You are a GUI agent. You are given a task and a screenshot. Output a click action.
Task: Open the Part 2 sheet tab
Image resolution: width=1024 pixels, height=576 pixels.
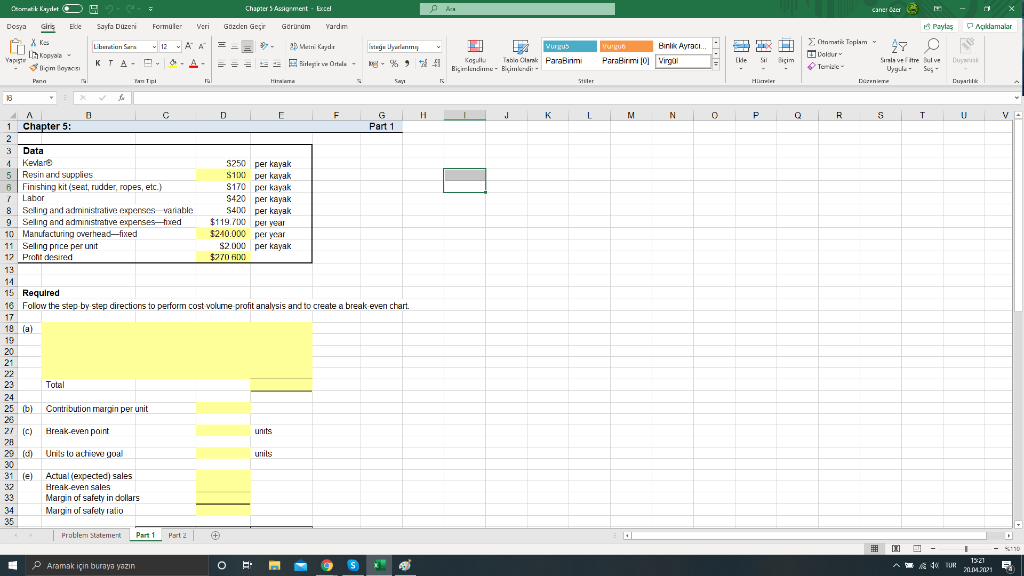click(177, 536)
